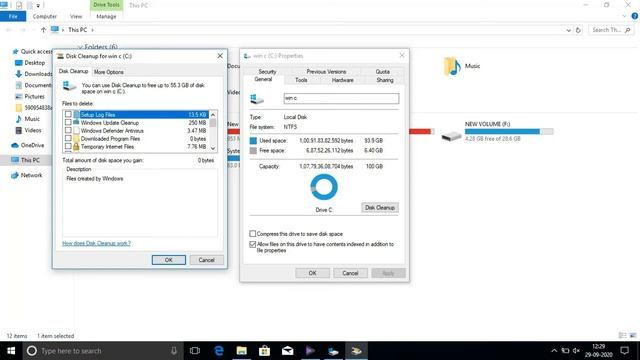Check Windows Defender Antivirus checkbox
The height and width of the screenshot is (360, 640).
coord(68,131)
